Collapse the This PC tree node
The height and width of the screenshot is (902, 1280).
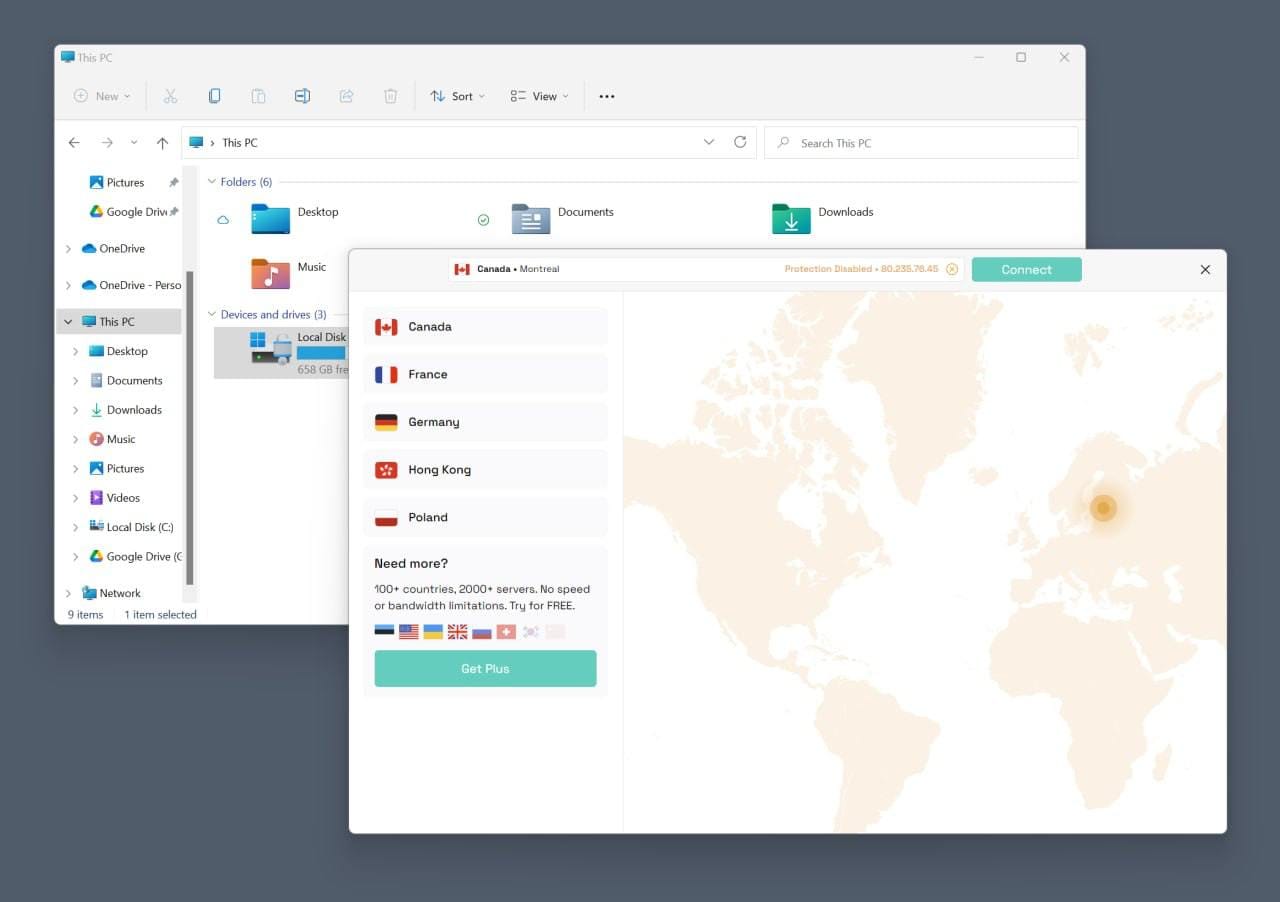pyautogui.click(x=68, y=322)
